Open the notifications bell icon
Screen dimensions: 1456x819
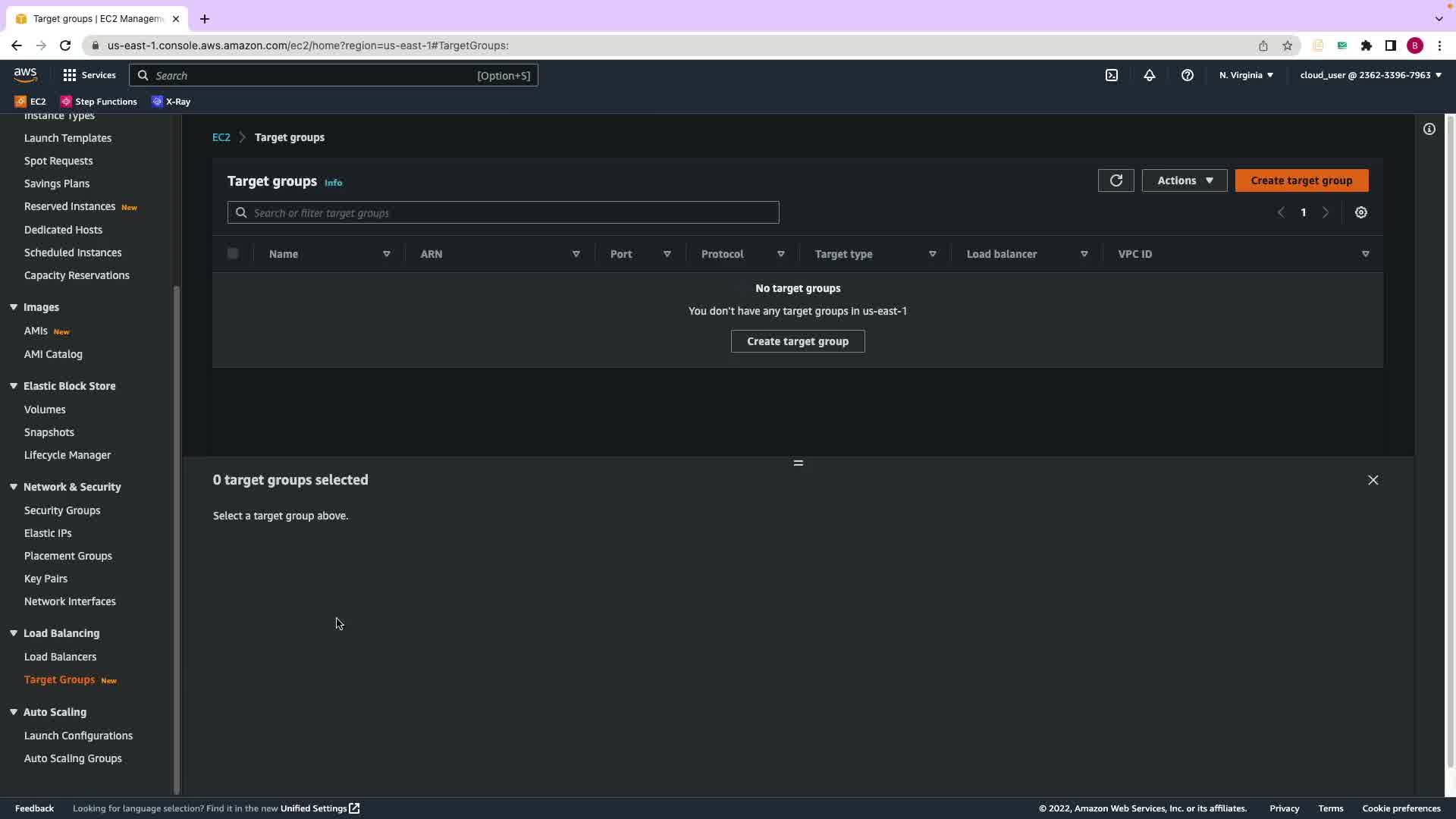[1150, 75]
